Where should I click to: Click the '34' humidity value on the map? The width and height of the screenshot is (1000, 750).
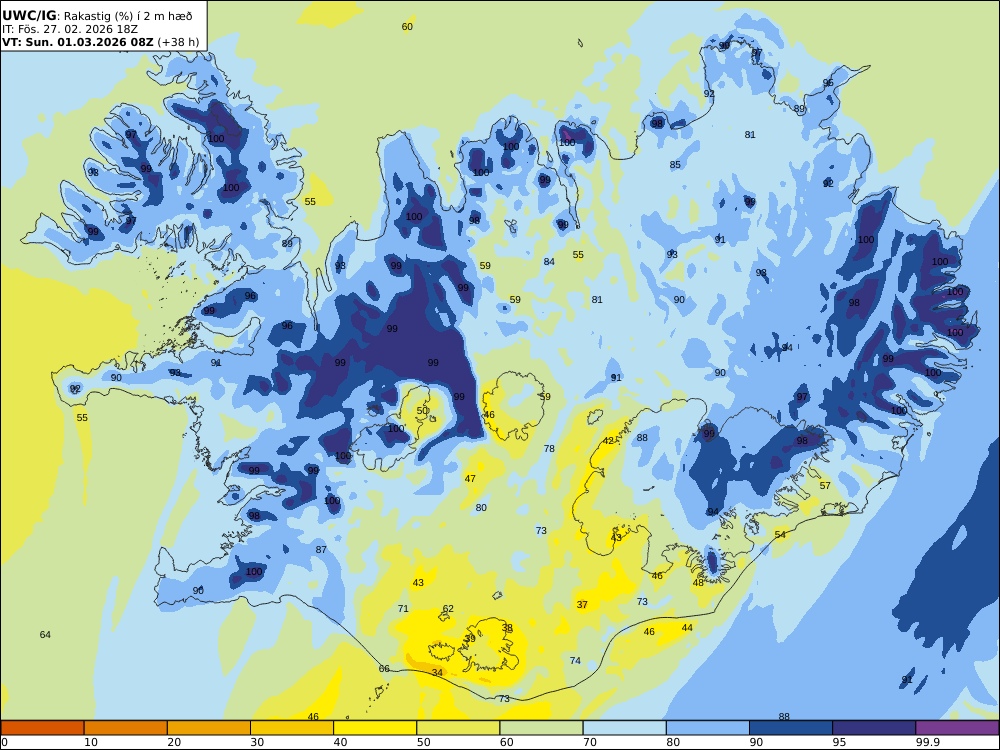[x=437, y=673]
